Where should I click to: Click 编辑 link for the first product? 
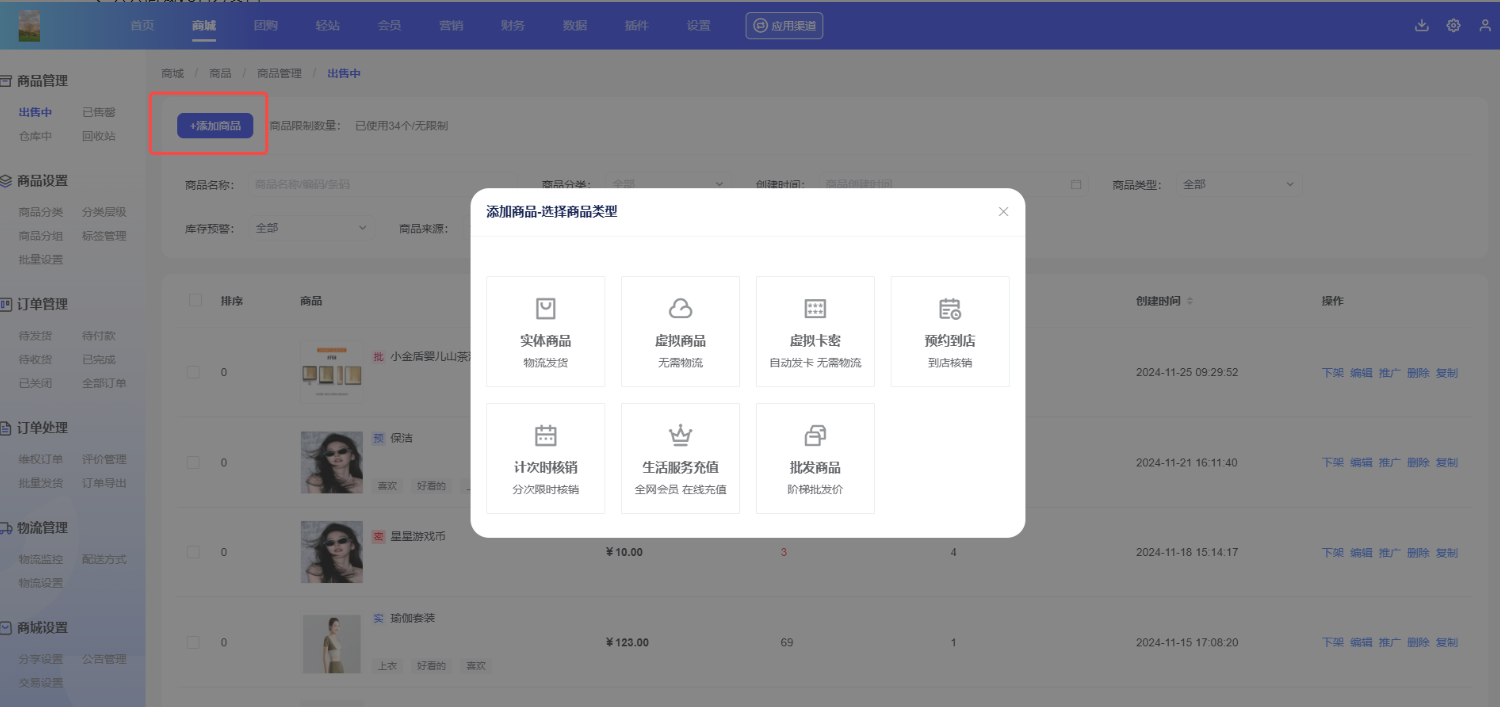[x=1361, y=373]
